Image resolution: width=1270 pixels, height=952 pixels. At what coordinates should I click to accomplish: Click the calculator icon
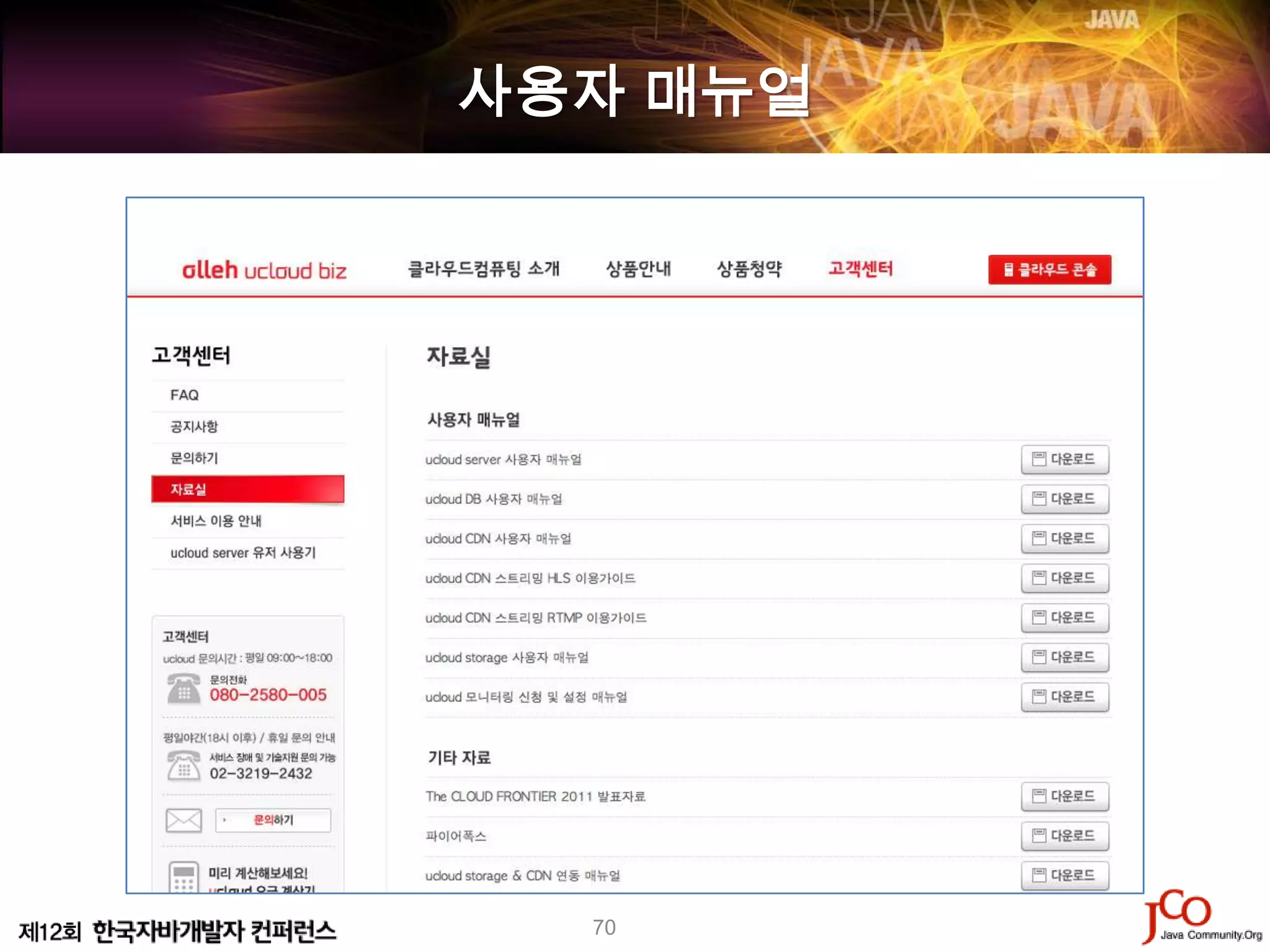click(184, 876)
